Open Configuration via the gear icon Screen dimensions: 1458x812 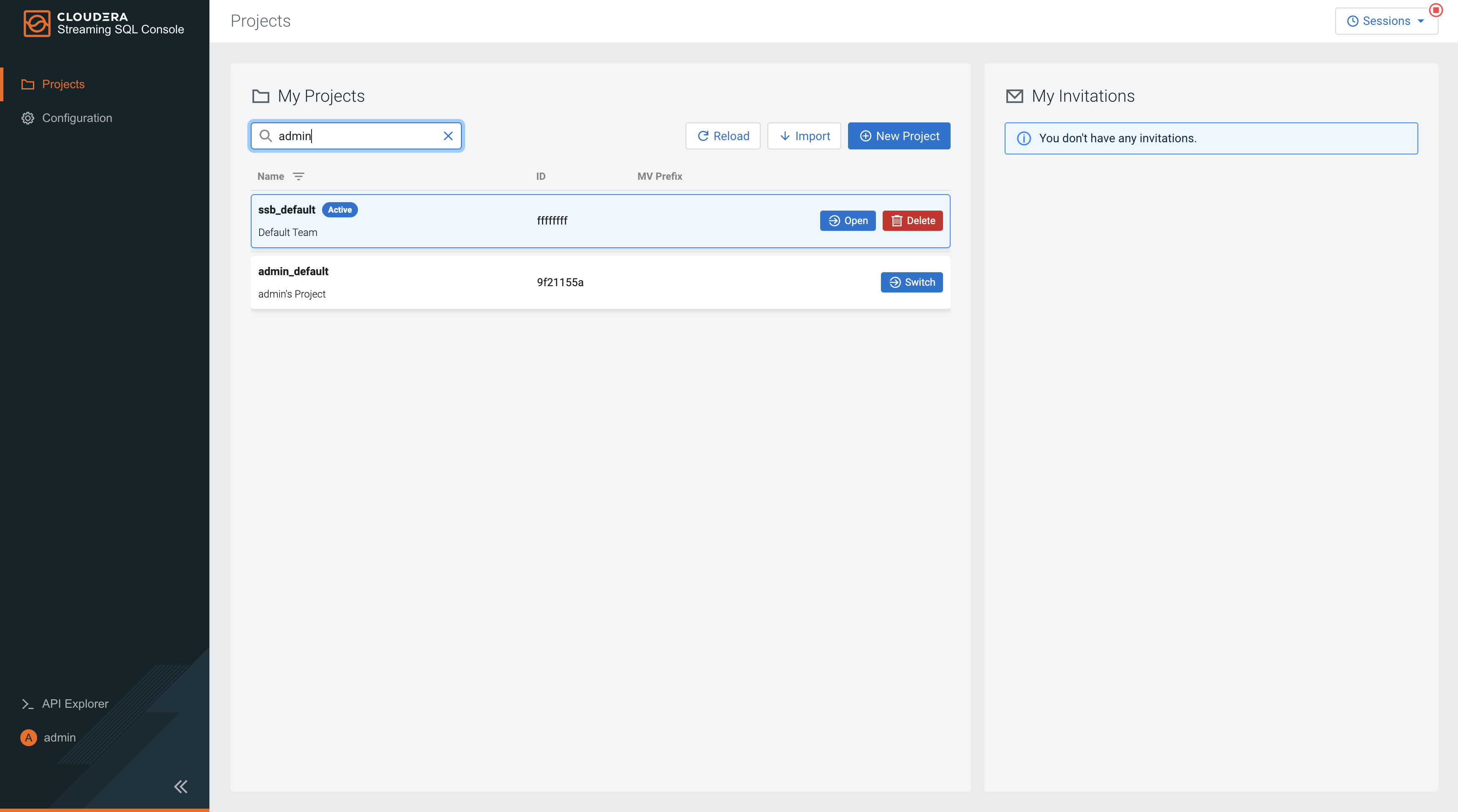tap(28, 118)
